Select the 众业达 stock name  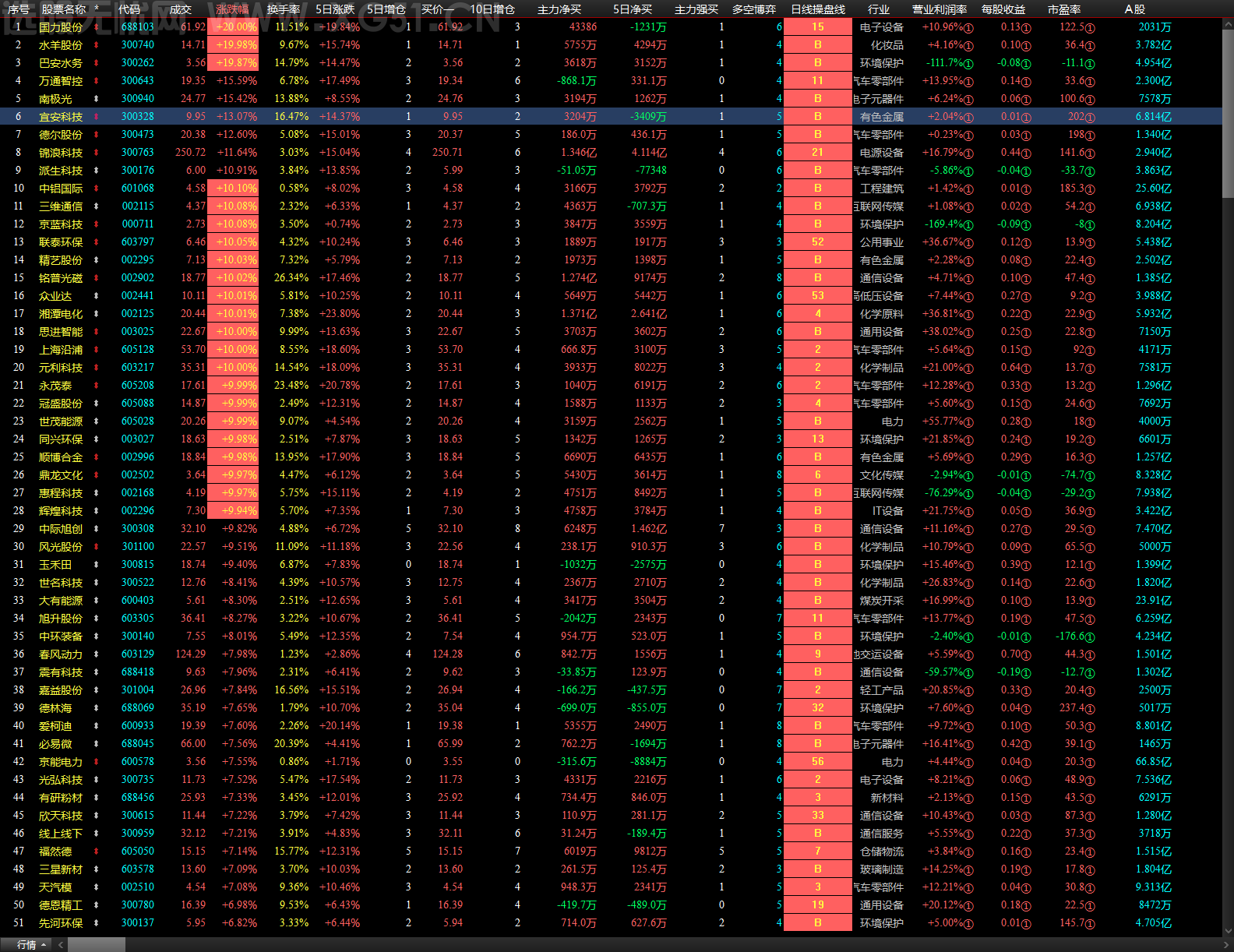click(x=55, y=296)
